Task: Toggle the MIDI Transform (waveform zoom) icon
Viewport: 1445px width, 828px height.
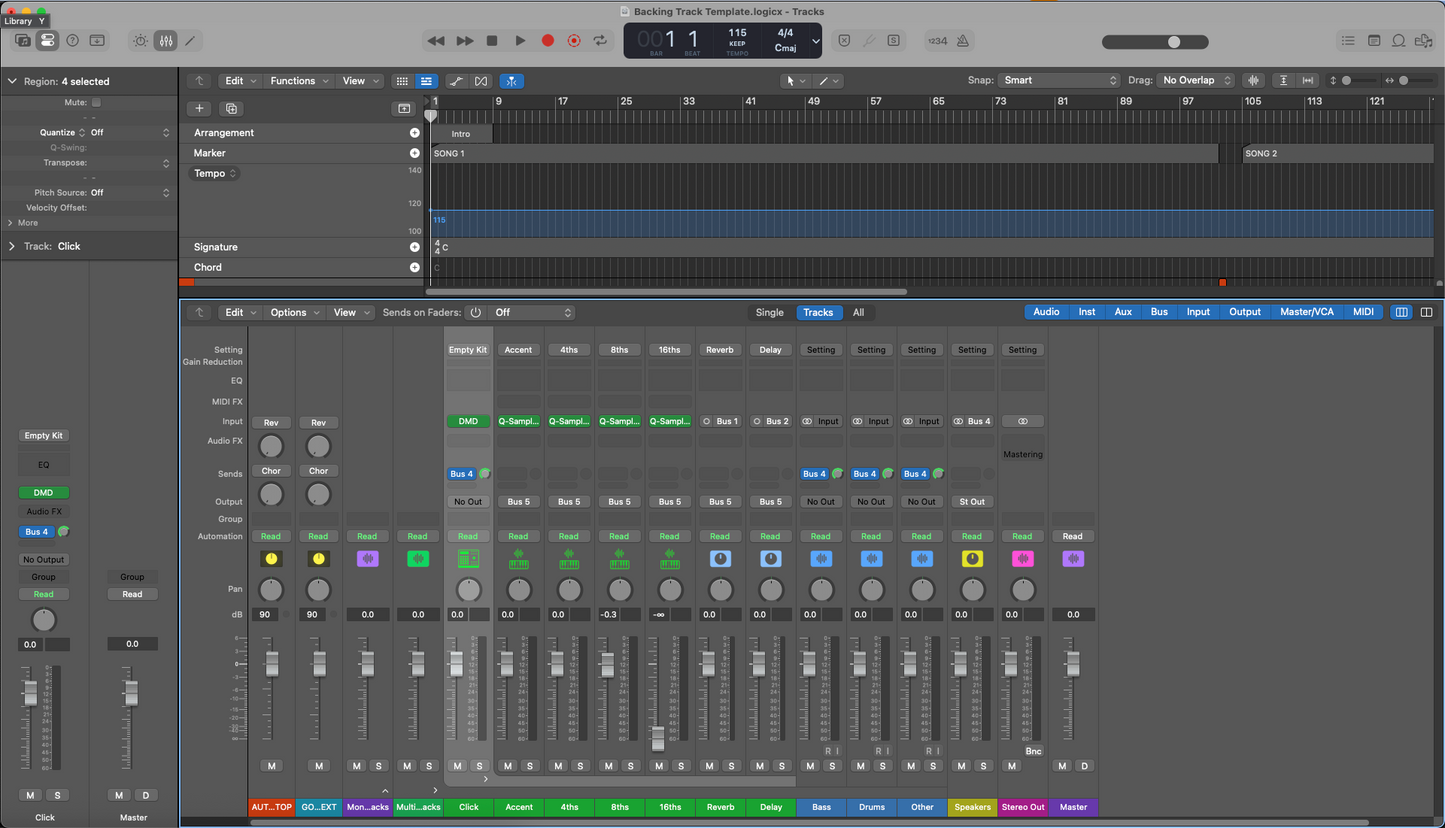Action: 1253,81
